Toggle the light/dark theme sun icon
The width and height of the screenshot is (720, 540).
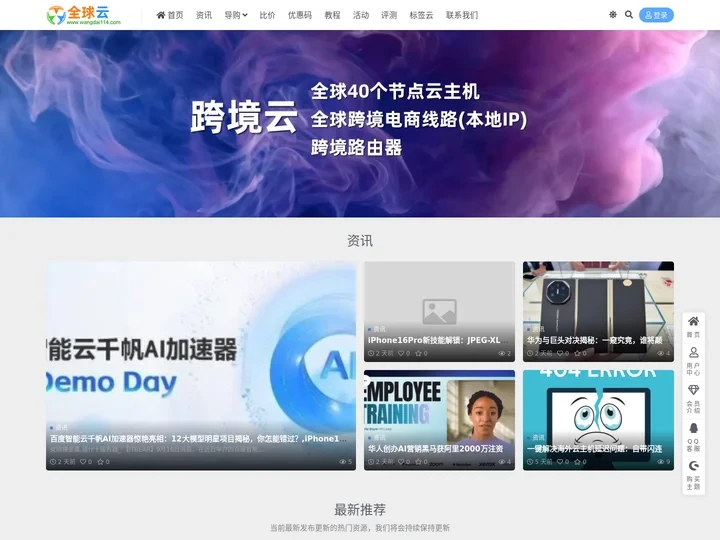pos(613,15)
